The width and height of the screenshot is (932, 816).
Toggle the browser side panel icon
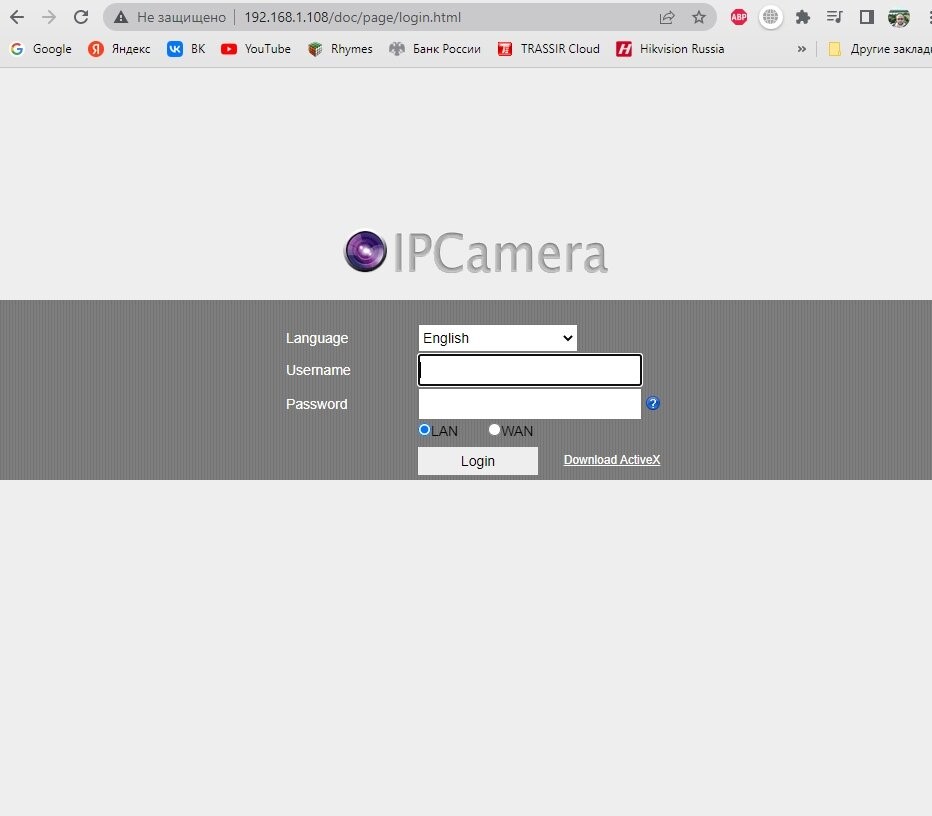867,17
